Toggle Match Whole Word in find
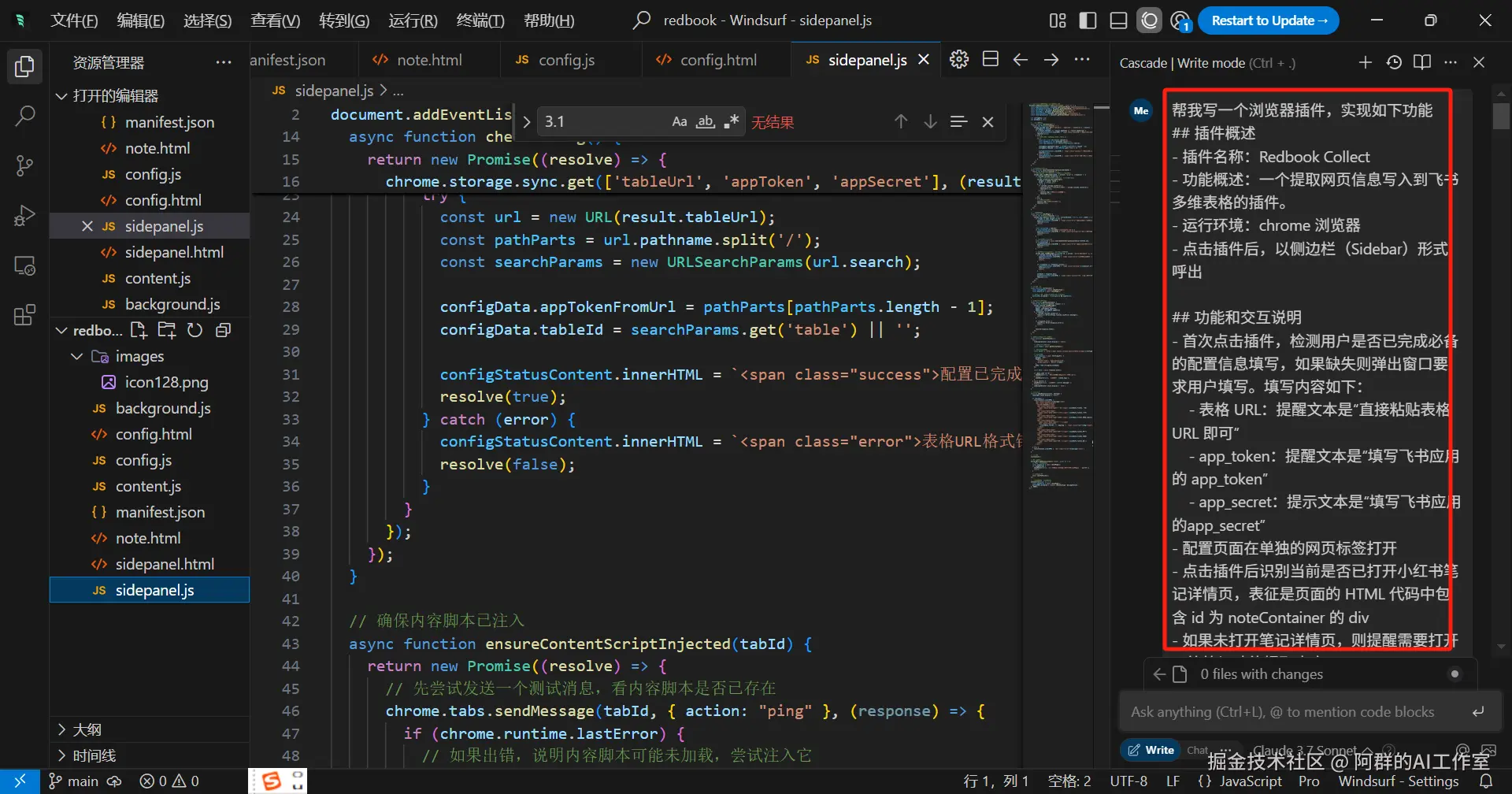The width and height of the screenshot is (1512, 794). click(706, 121)
